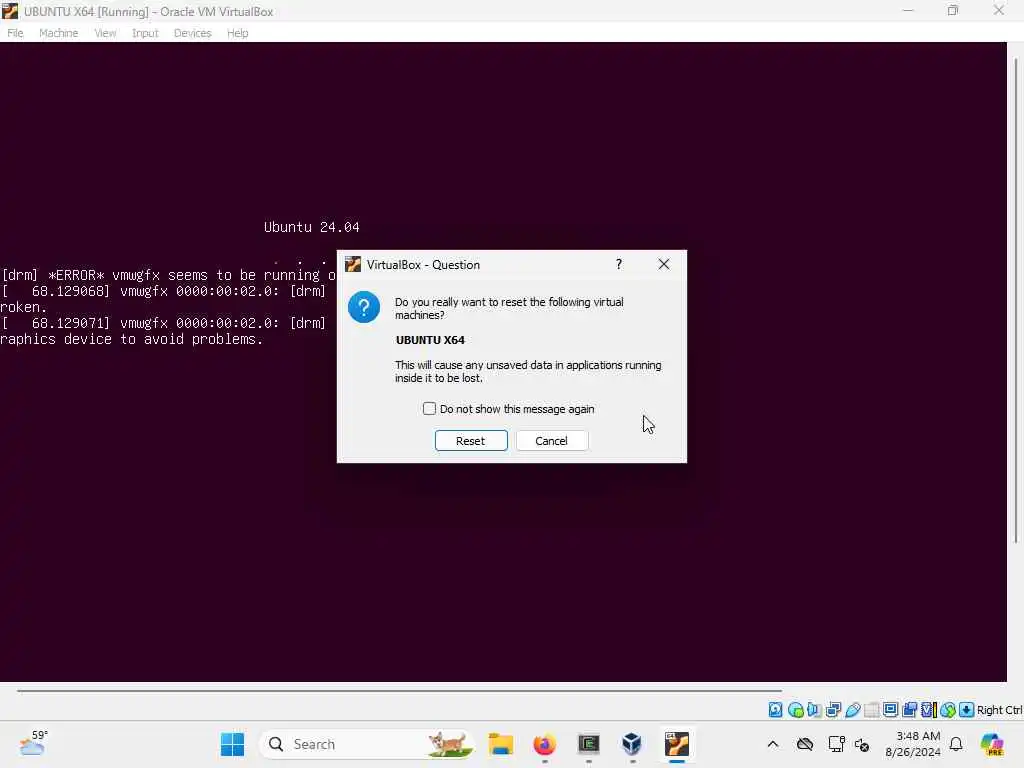Open the notifications bell
This screenshot has height=768, width=1024.
(x=956, y=744)
